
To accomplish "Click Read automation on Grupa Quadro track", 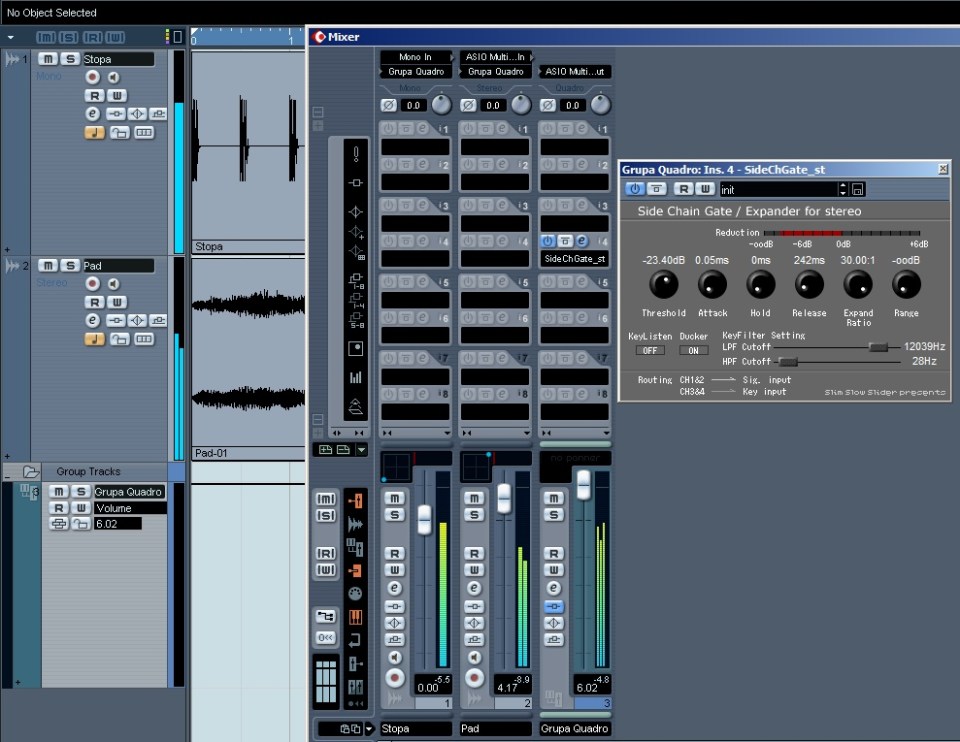I will point(58,508).
